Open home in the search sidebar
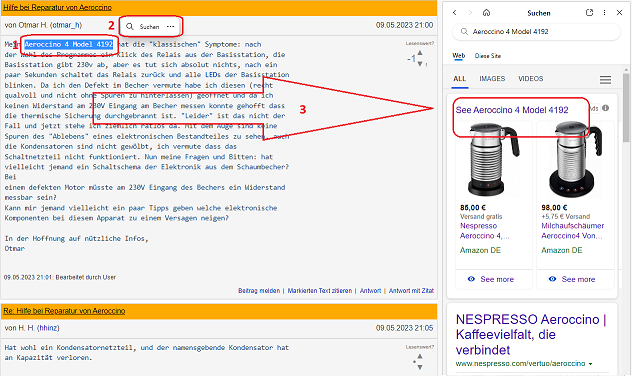This screenshot has height=376, width=632. click(486, 13)
